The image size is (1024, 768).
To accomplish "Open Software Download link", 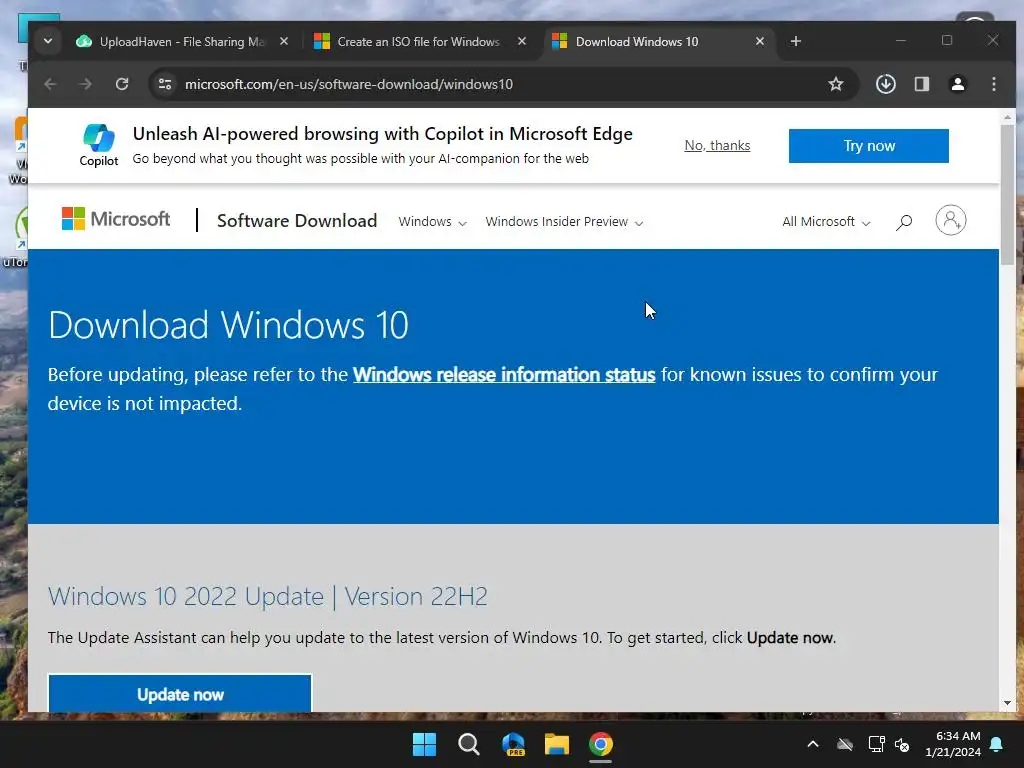I will pyautogui.click(x=297, y=221).
